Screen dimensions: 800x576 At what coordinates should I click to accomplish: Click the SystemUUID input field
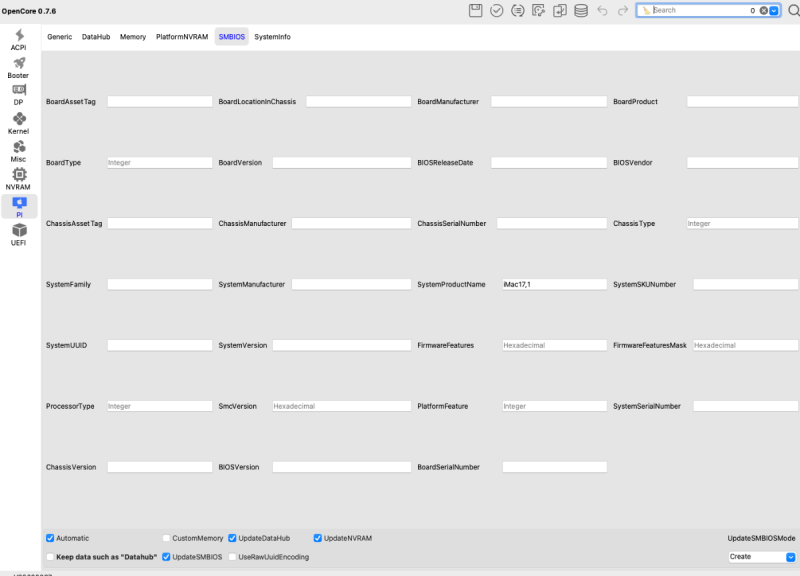(x=160, y=345)
